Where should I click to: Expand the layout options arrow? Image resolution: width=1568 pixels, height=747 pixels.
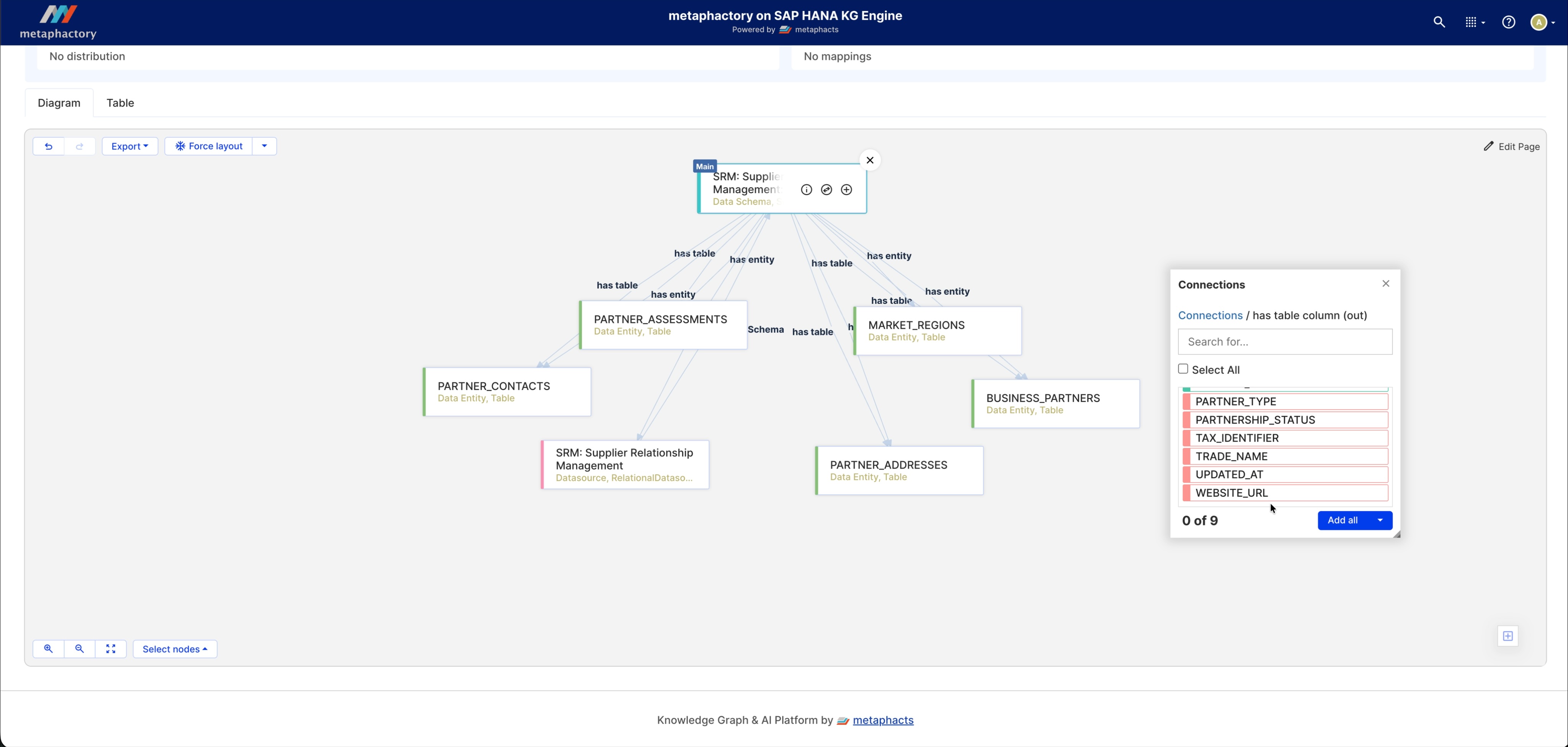point(264,146)
